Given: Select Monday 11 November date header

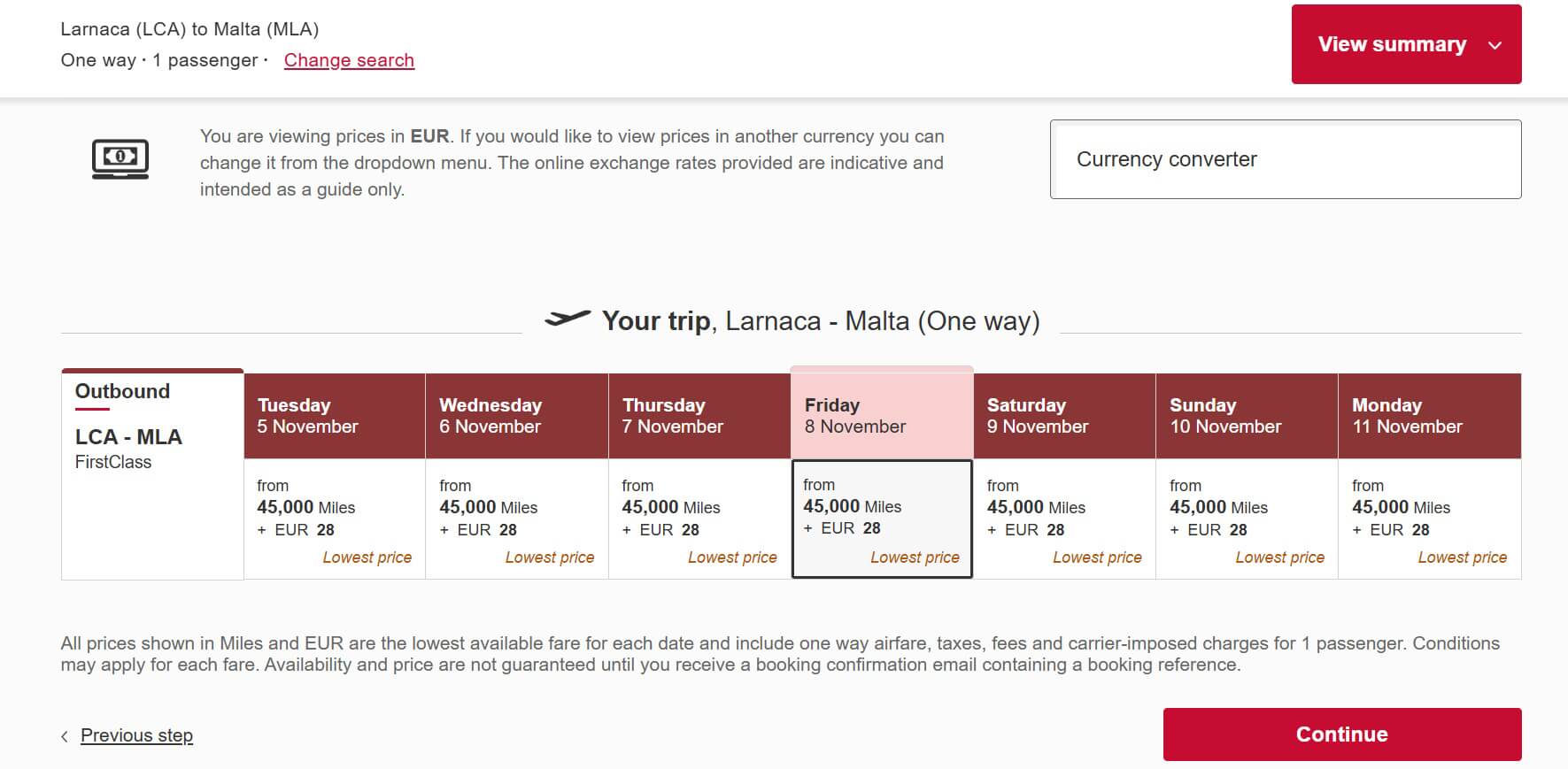Looking at the screenshot, I should click(1430, 416).
